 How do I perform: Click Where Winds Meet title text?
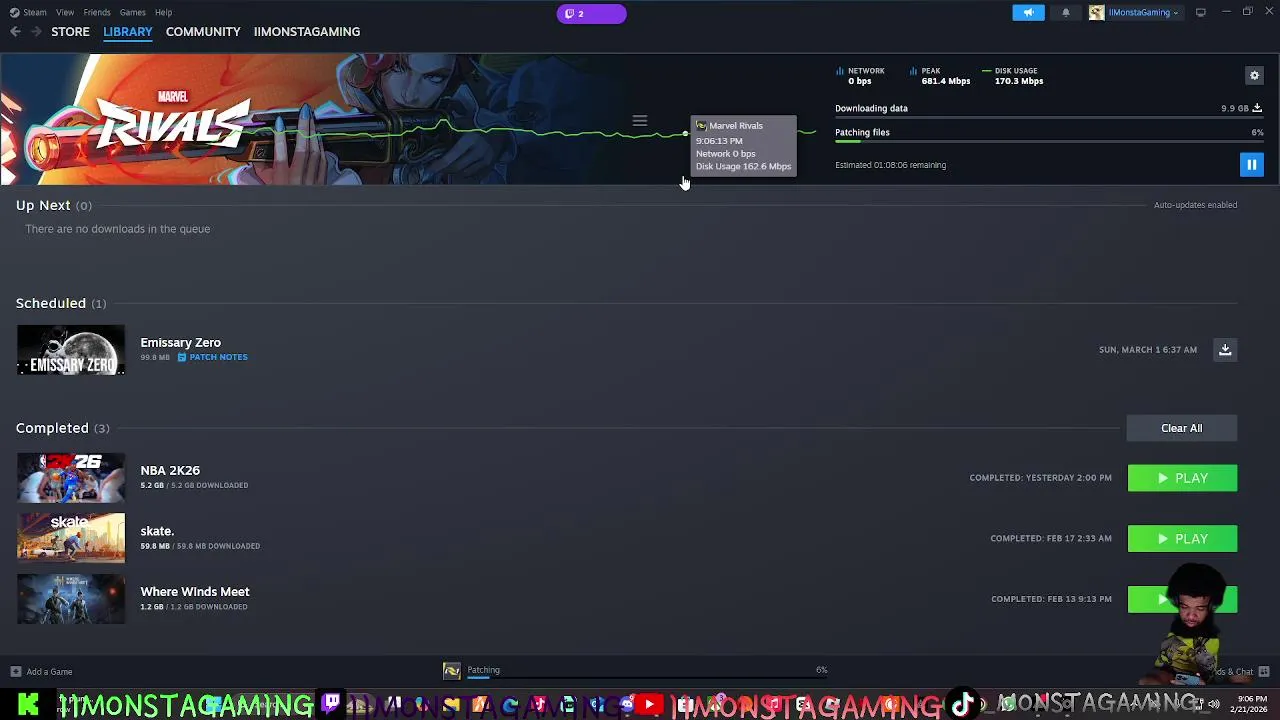pyautogui.click(x=195, y=592)
